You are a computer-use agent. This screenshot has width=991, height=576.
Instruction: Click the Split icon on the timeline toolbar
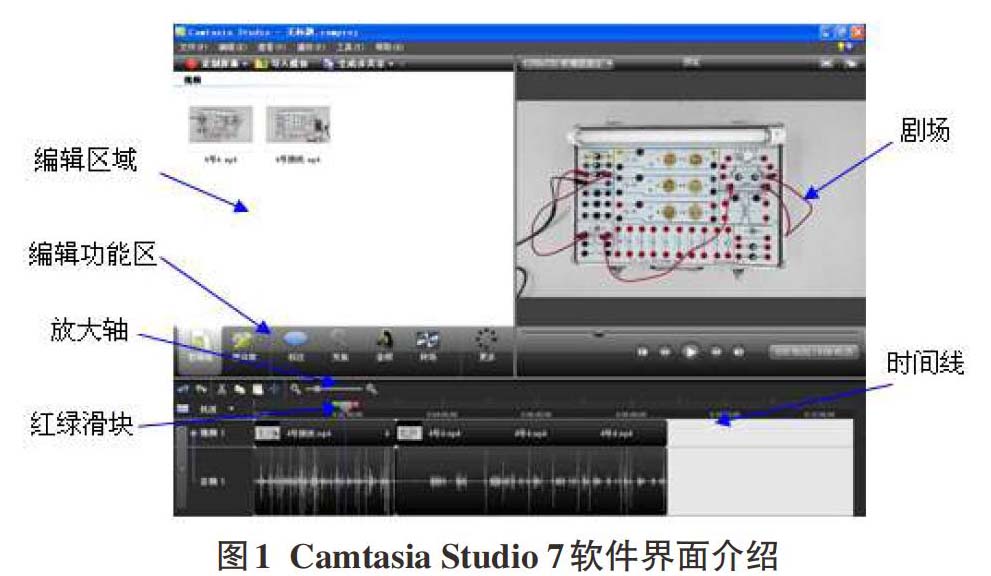coord(275,389)
